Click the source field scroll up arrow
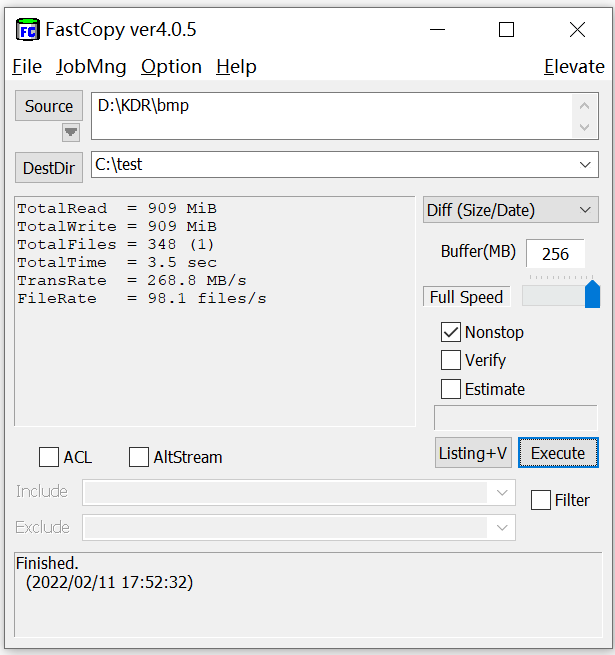Viewport: 615px width, 655px height. point(585,106)
